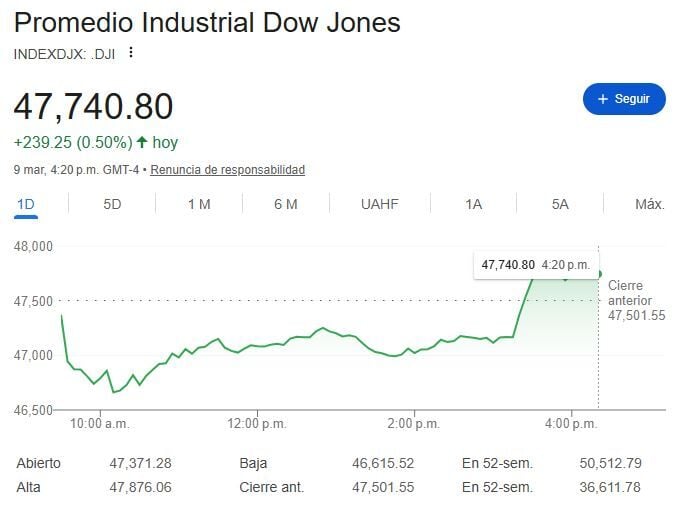Image resolution: width=678 pixels, height=517 pixels.
Task: Select the Máx. range tab
Action: [649, 204]
